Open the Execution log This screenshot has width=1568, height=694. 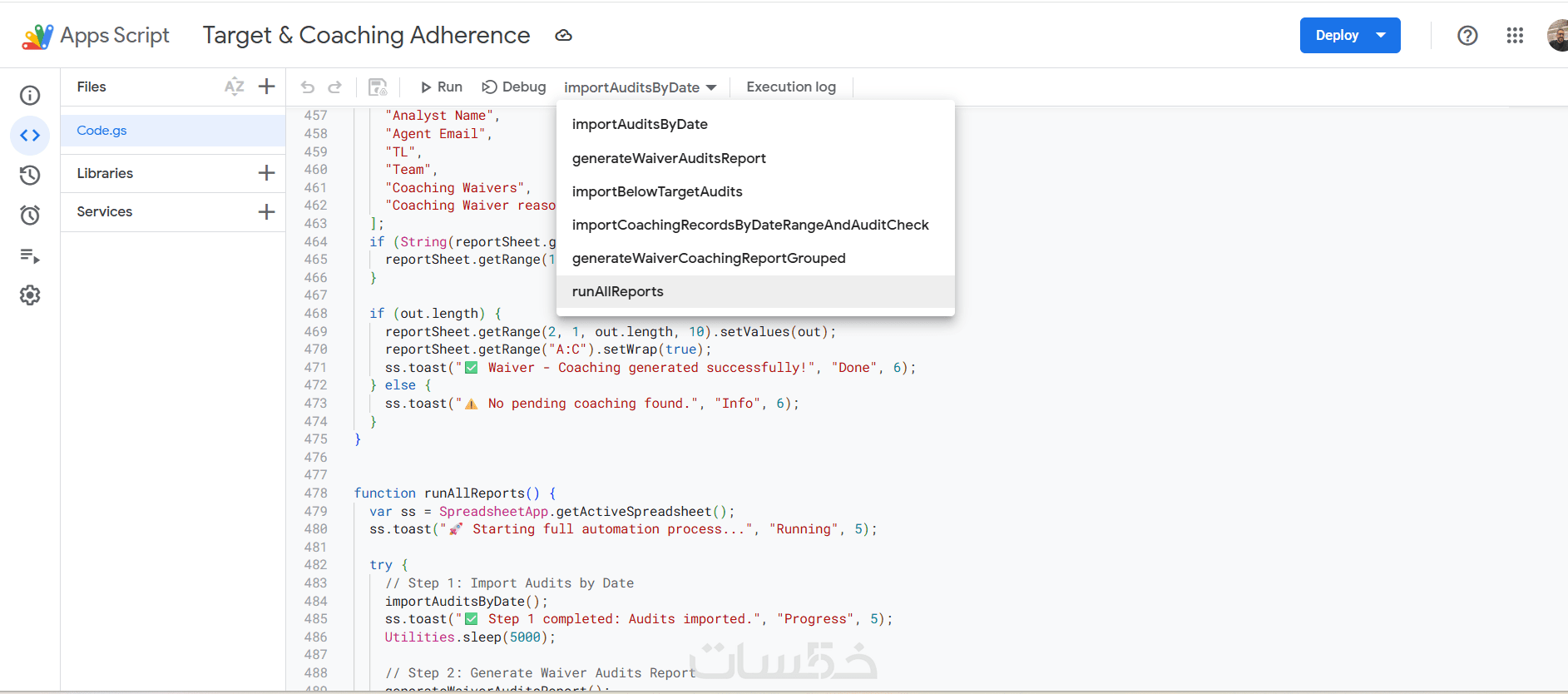coord(790,87)
